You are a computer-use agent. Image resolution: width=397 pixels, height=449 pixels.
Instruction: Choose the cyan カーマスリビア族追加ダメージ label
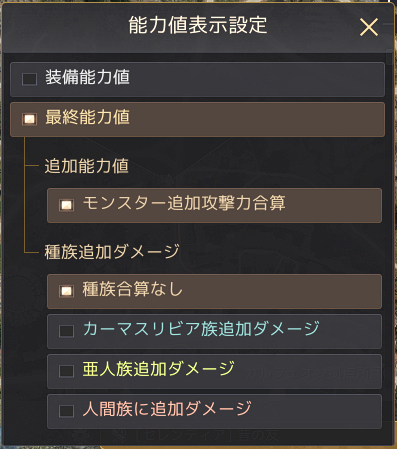[201, 329]
